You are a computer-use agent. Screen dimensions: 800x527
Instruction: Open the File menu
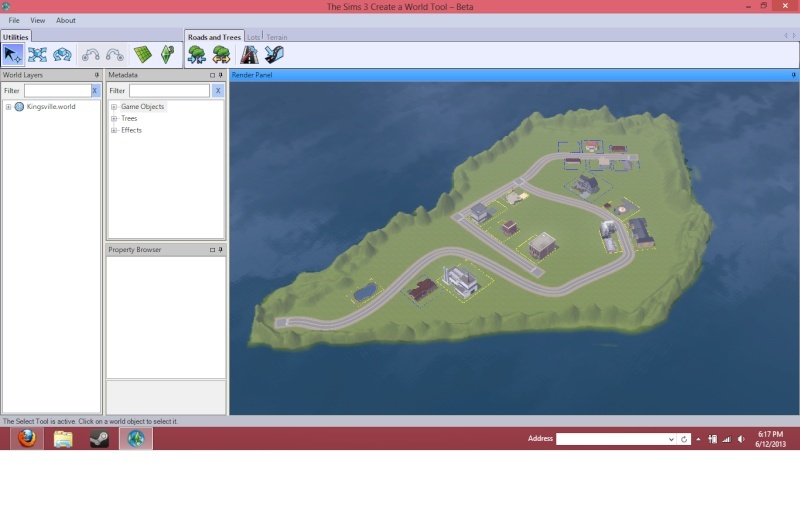tap(14, 20)
